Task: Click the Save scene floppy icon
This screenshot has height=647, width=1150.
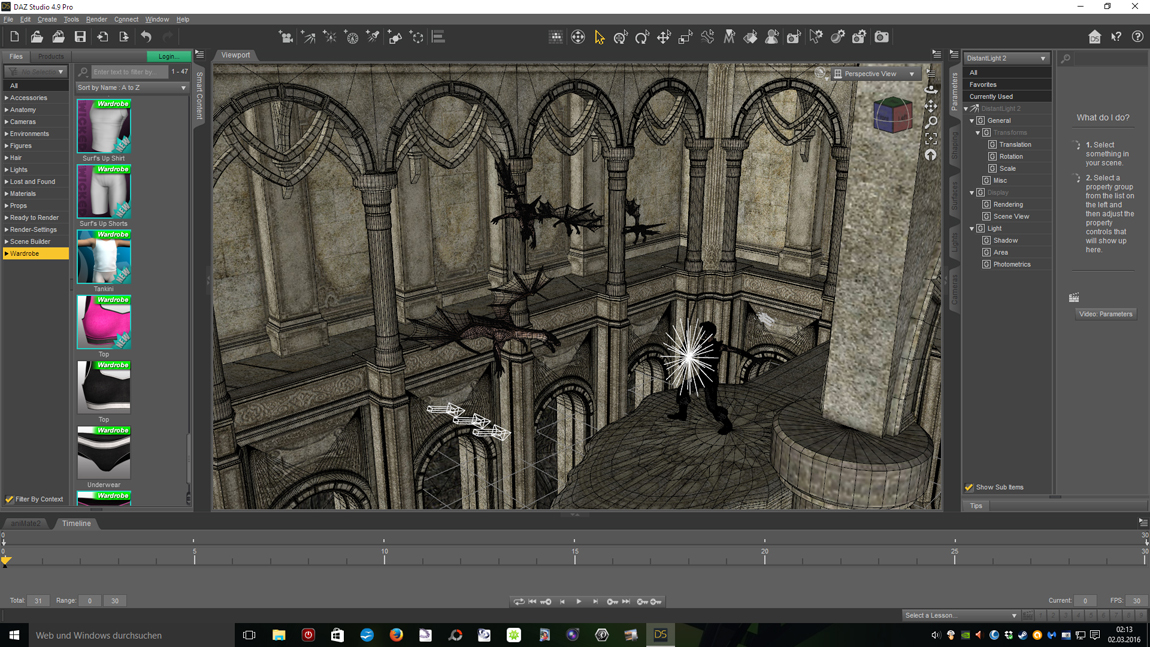Action: (x=81, y=37)
